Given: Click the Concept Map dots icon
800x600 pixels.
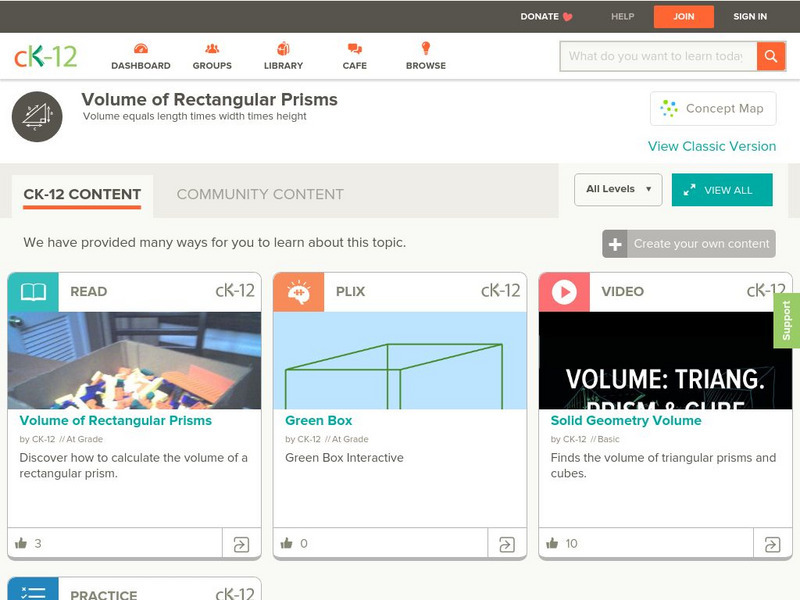Looking at the screenshot, I should click(669, 108).
